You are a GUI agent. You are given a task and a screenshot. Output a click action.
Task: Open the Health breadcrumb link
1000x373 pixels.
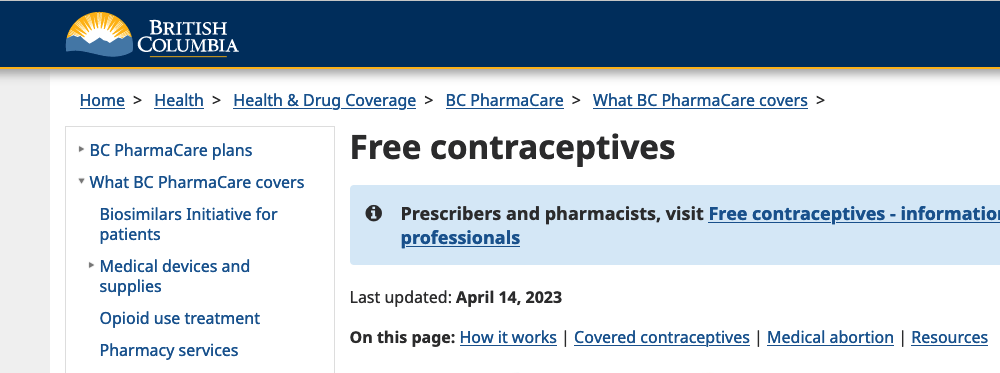(179, 100)
